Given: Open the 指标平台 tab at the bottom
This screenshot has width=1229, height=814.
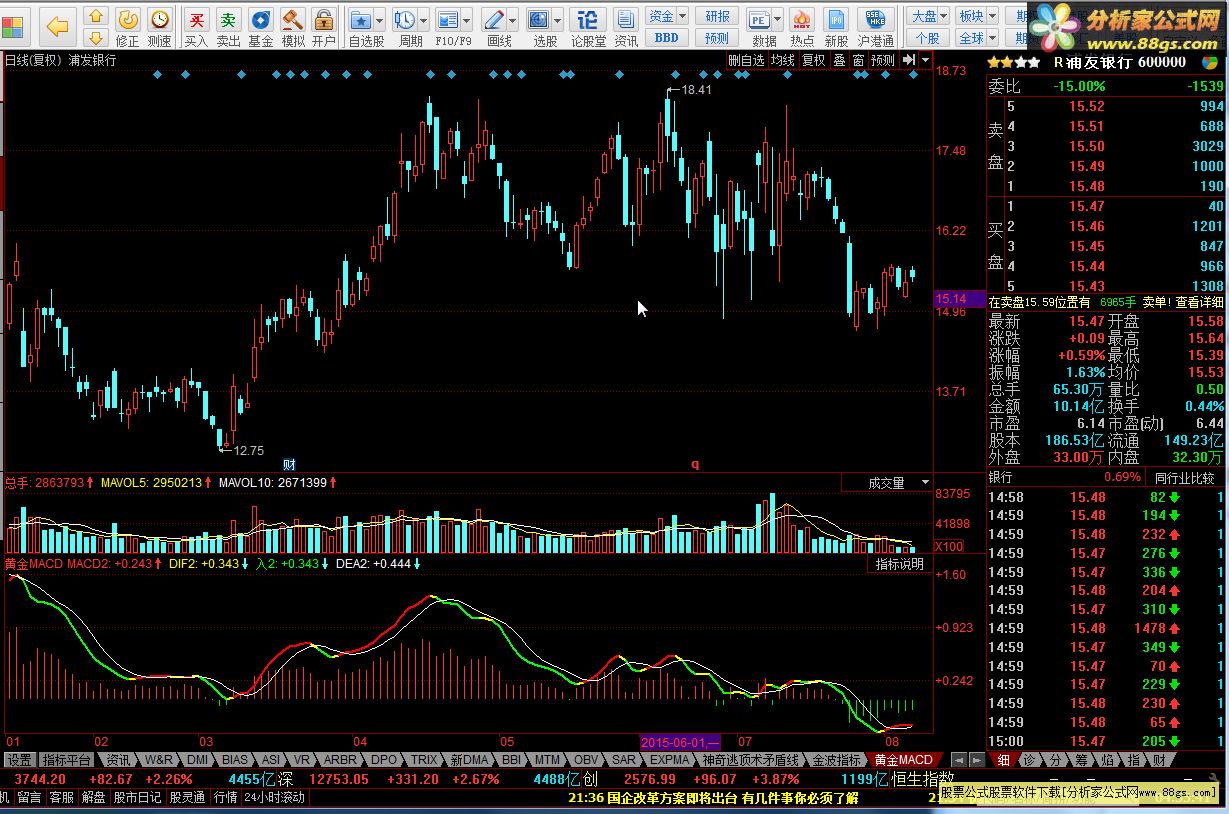Looking at the screenshot, I should (67, 760).
